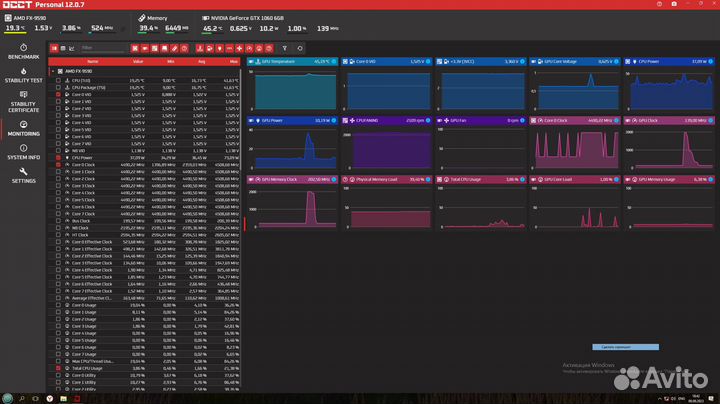
Task: Click the GPU Memory Clock graph panel
Action: [x=292, y=202]
